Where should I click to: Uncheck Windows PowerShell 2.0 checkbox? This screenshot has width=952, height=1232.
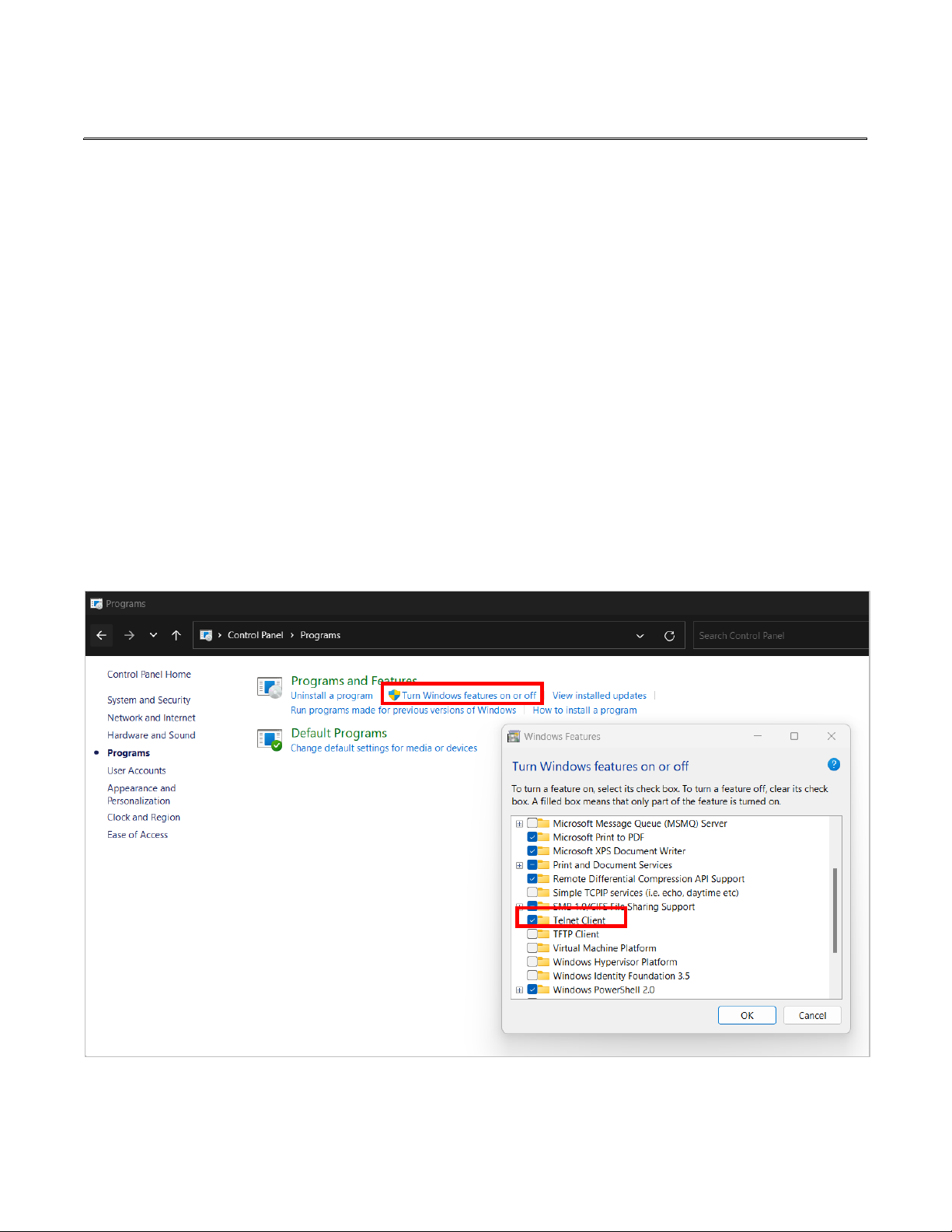[x=532, y=990]
